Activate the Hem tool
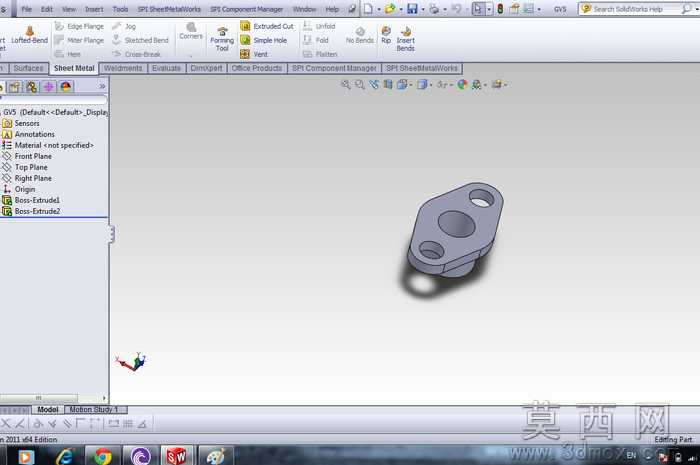Image resolution: width=700 pixels, height=465 pixels. pyautogui.click(x=68, y=54)
